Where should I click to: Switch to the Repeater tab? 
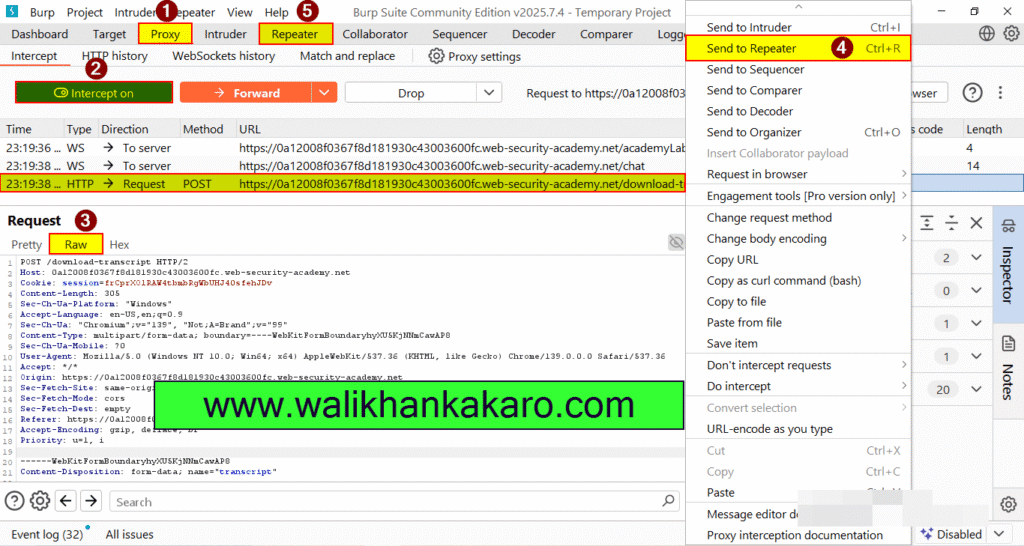295,34
